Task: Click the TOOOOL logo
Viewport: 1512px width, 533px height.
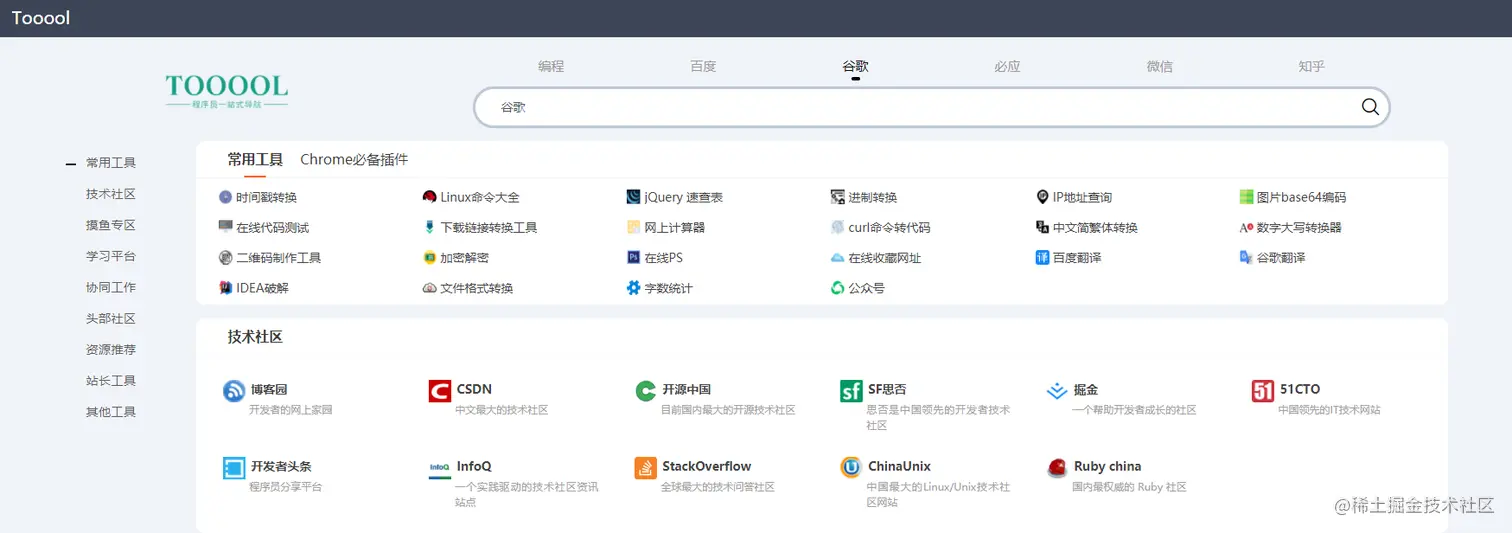Action: point(227,91)
